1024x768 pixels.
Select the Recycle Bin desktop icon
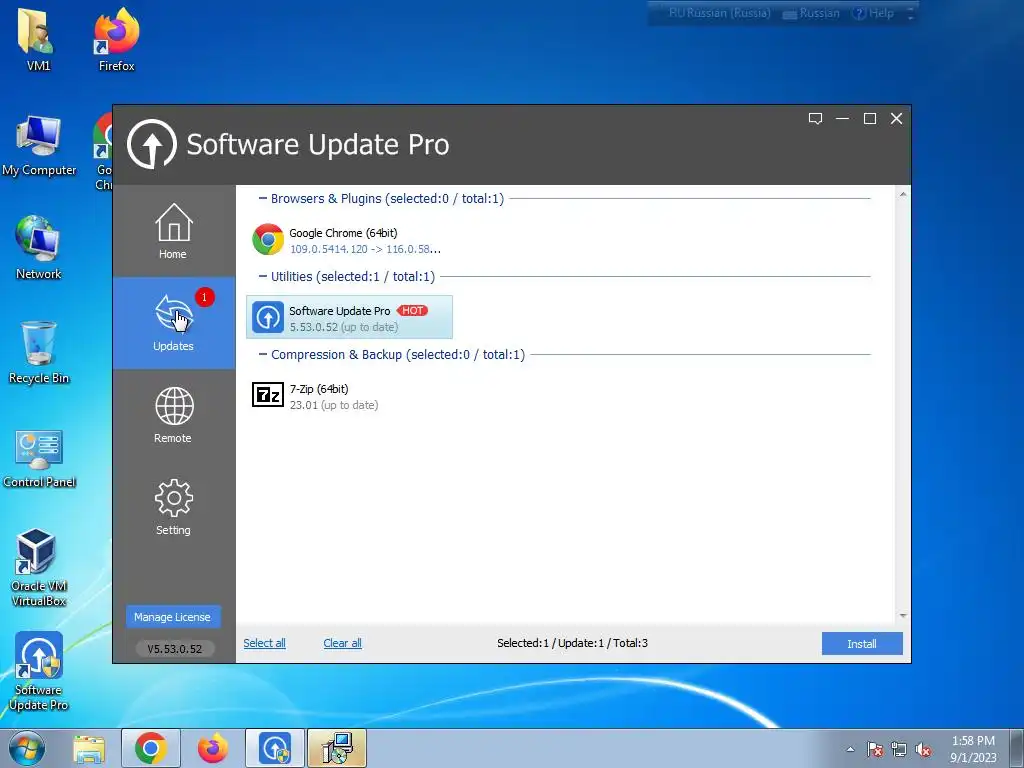point(39,352)
